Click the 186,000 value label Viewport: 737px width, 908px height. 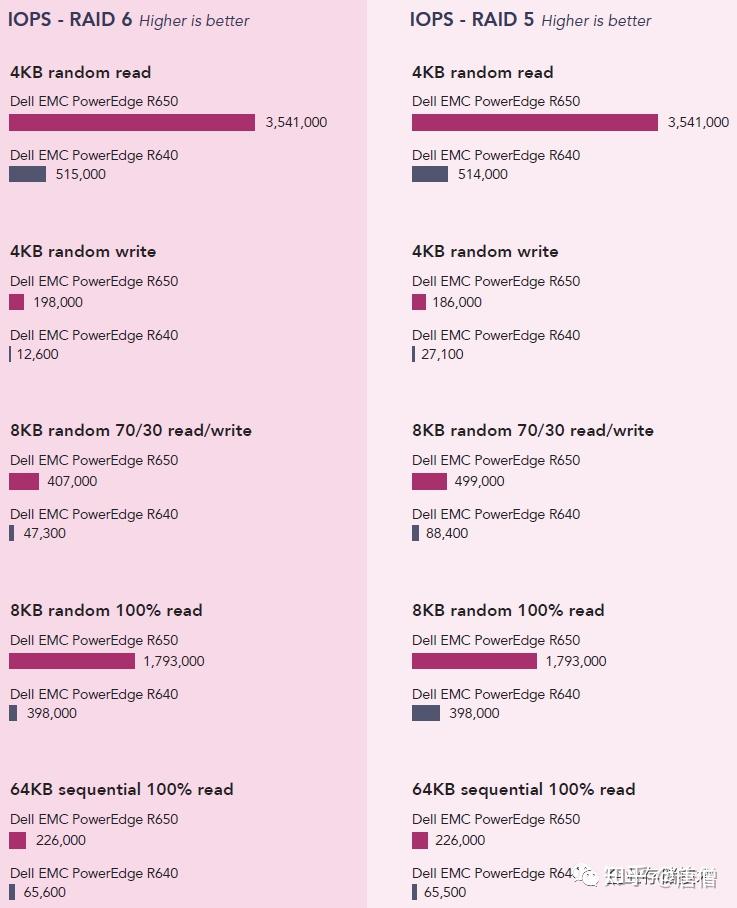[x=457, y=302]
